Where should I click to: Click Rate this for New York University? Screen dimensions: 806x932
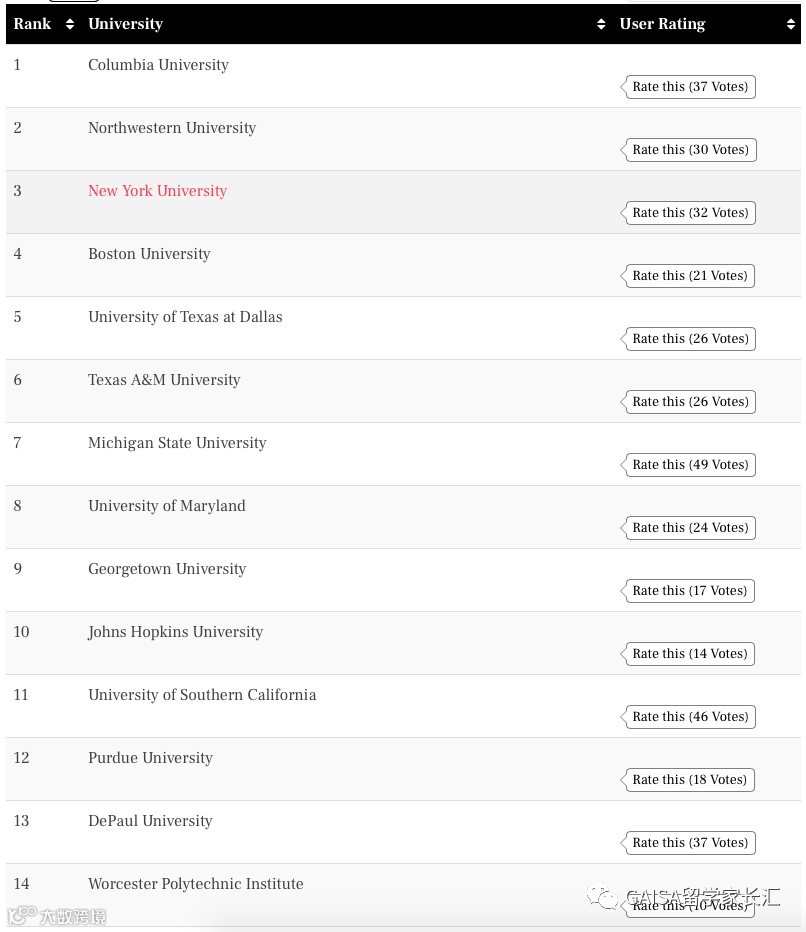click(x=689, y=213)
